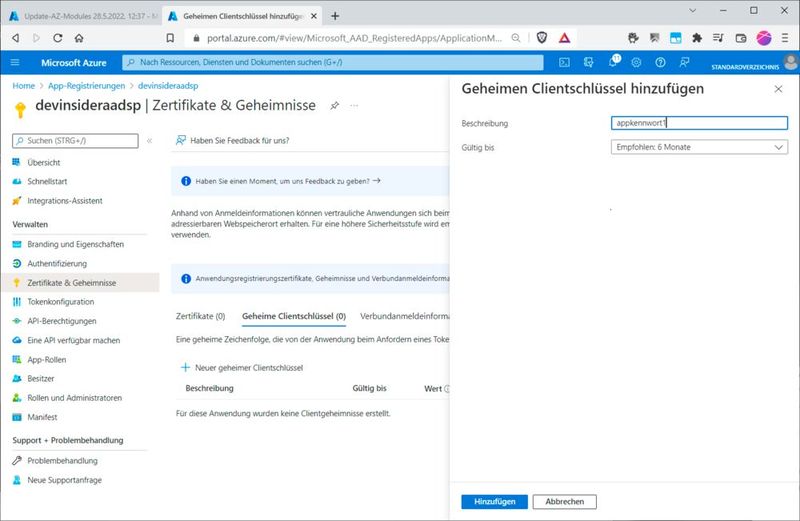This screenshot has width=800, height=521.
Task: Switch to Verbundanmeldeinformationen tab
Action: click(x=405, y=316)
